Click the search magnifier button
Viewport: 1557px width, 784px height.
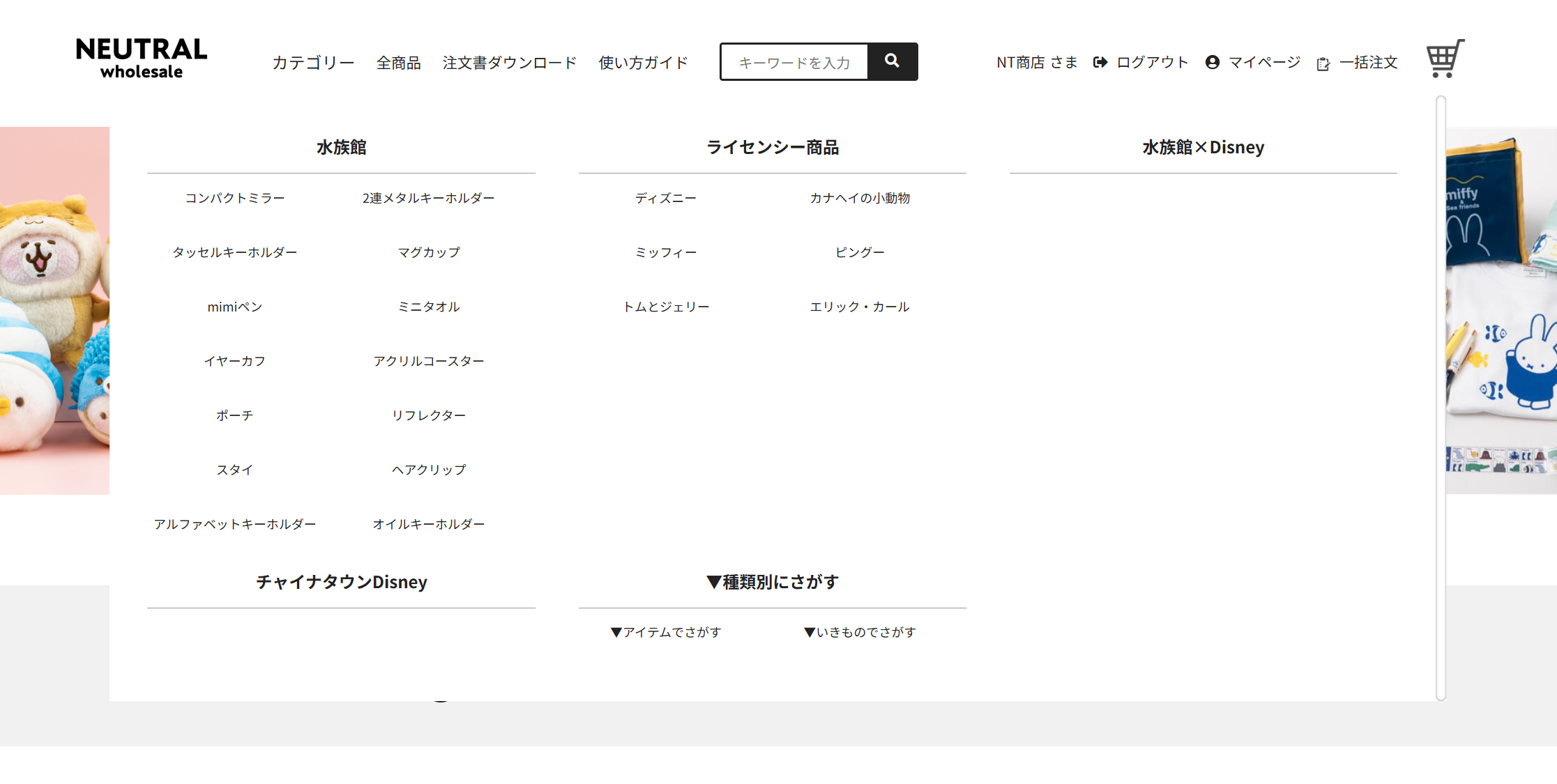(x=893, y=61)
